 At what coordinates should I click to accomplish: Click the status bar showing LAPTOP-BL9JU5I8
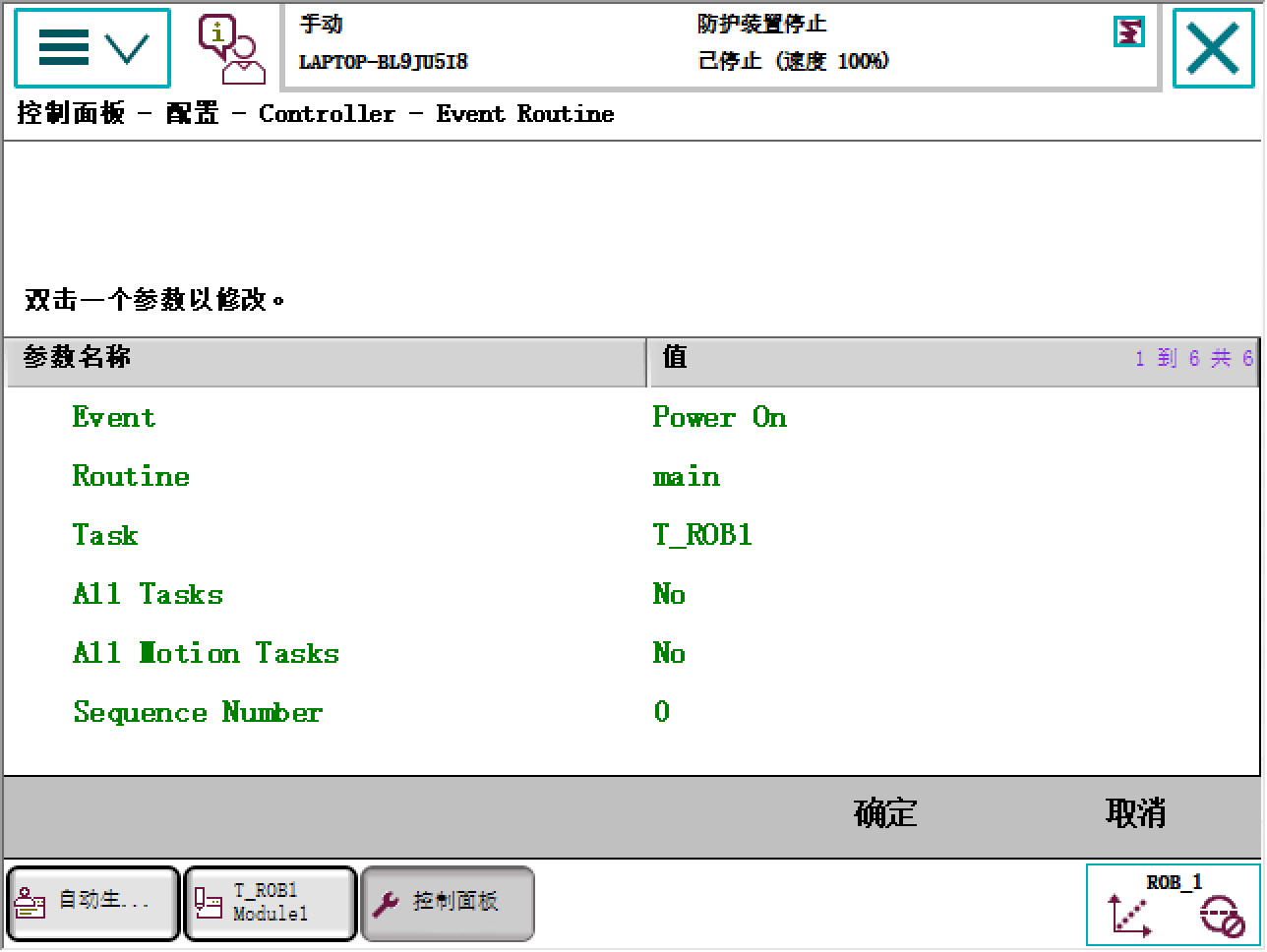point(721,45)
